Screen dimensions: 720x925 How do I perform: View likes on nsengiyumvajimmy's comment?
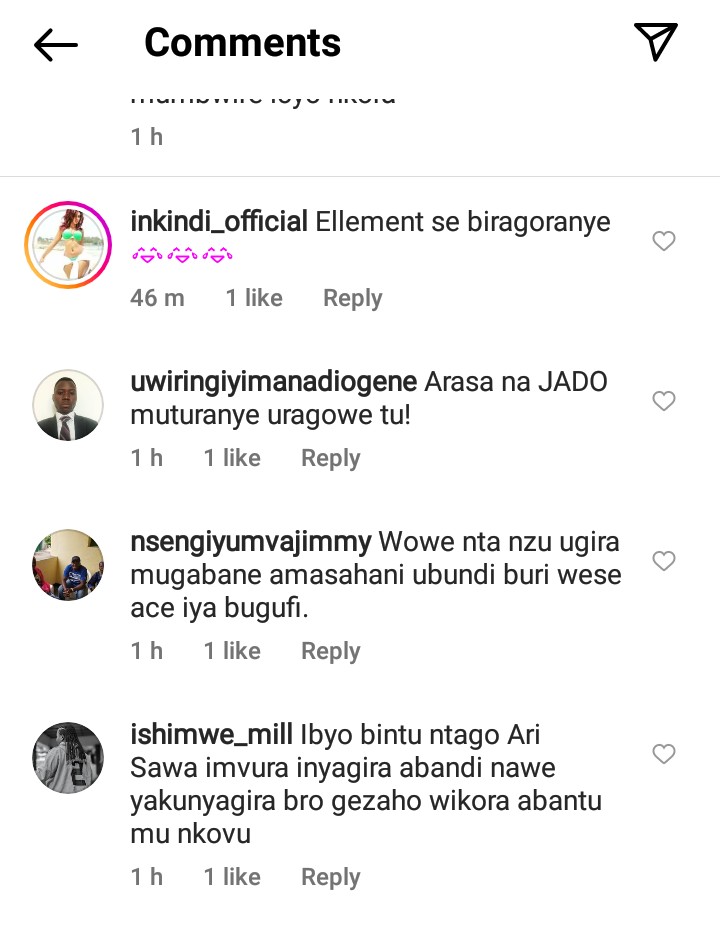point(232,651)
